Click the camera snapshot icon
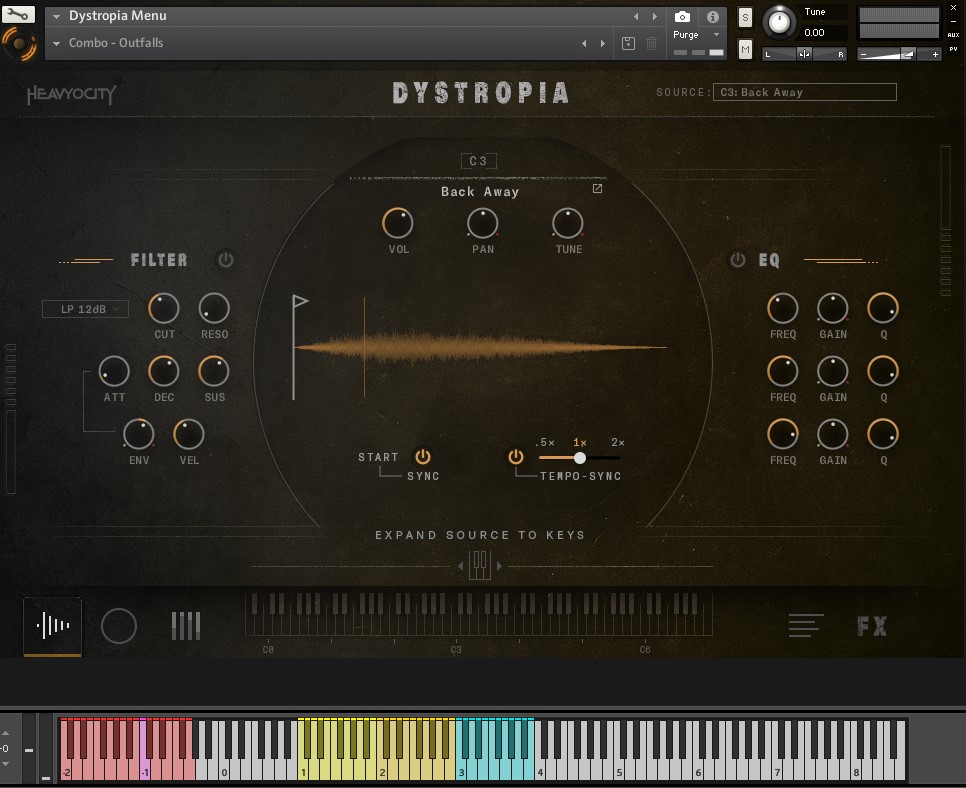 (682, 17)
